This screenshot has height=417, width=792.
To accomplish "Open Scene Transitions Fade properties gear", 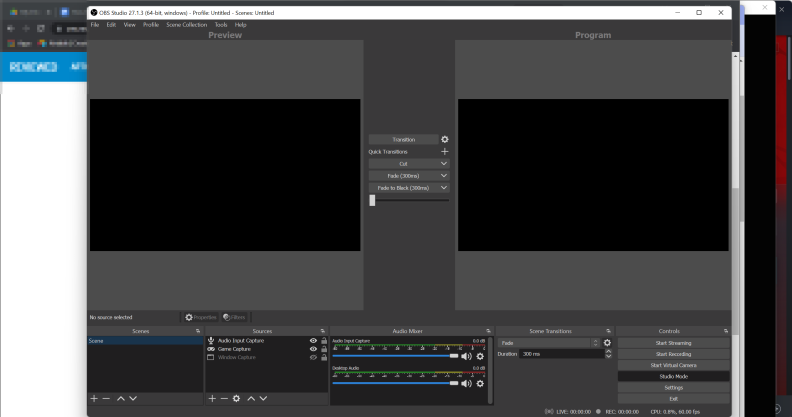I will point(607,343).
